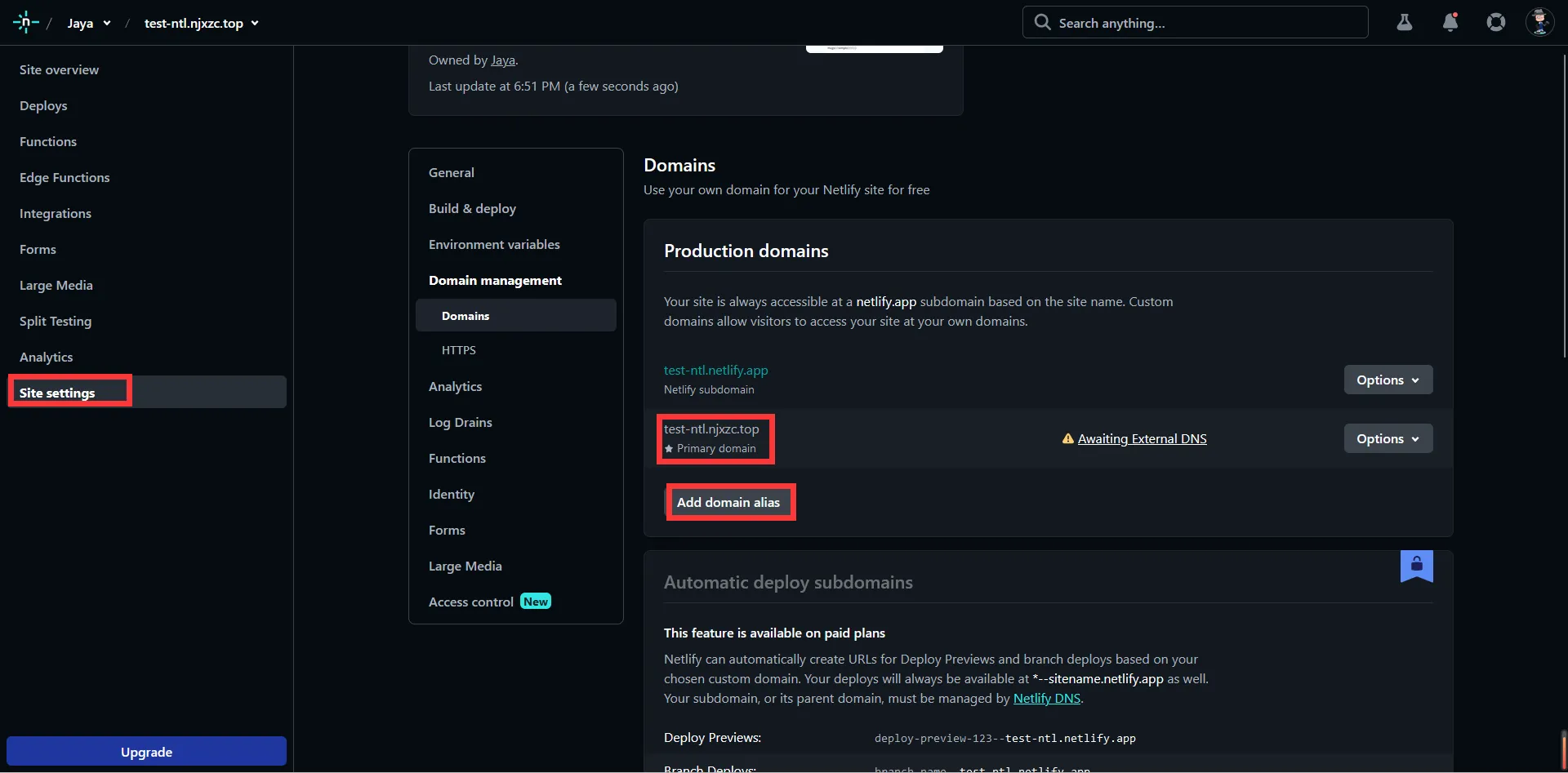1568x773 pixels.
Task: Open the Netlify Labs flask icon
Action: (1405, 23)
